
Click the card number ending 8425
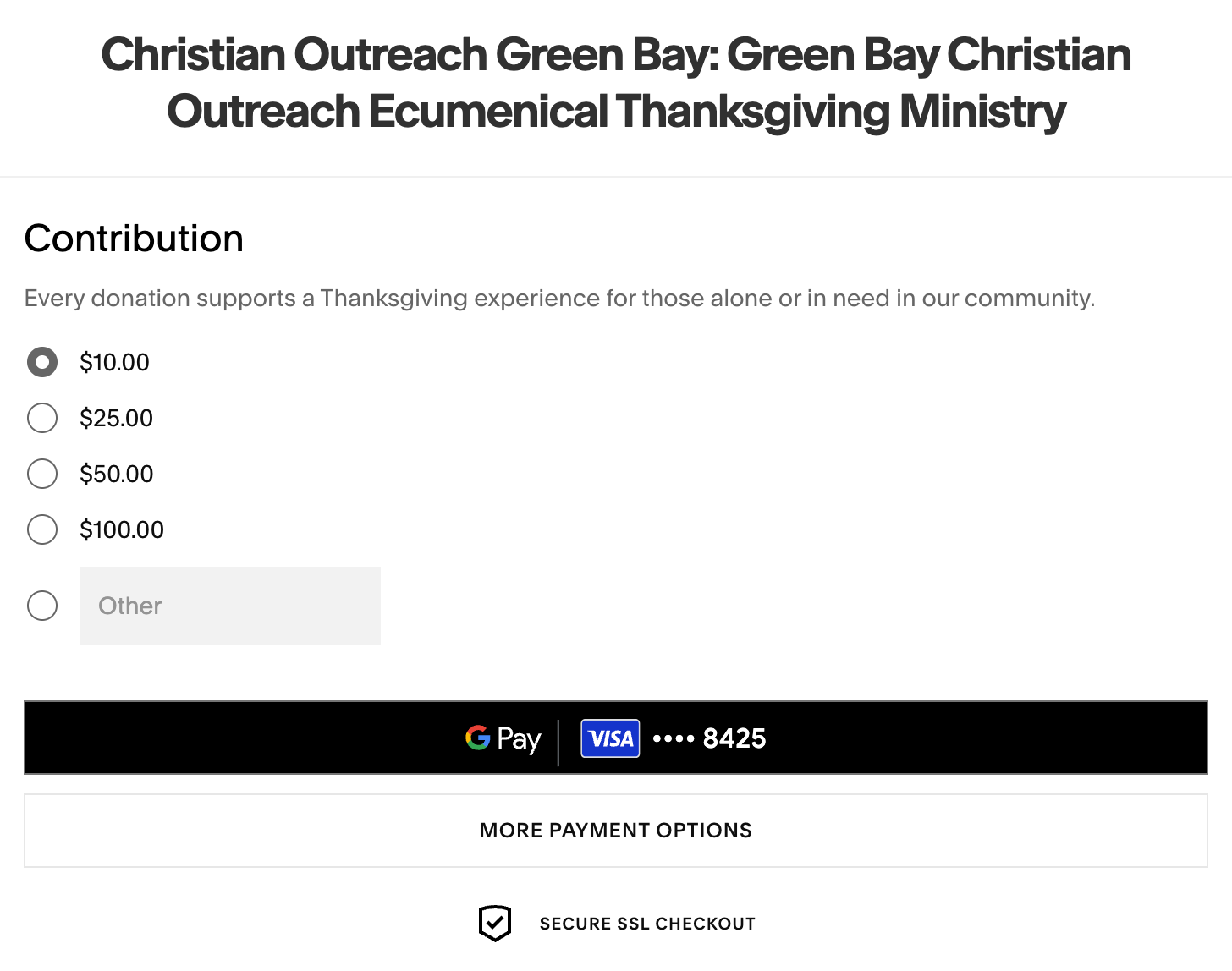[x=734, y=738]
